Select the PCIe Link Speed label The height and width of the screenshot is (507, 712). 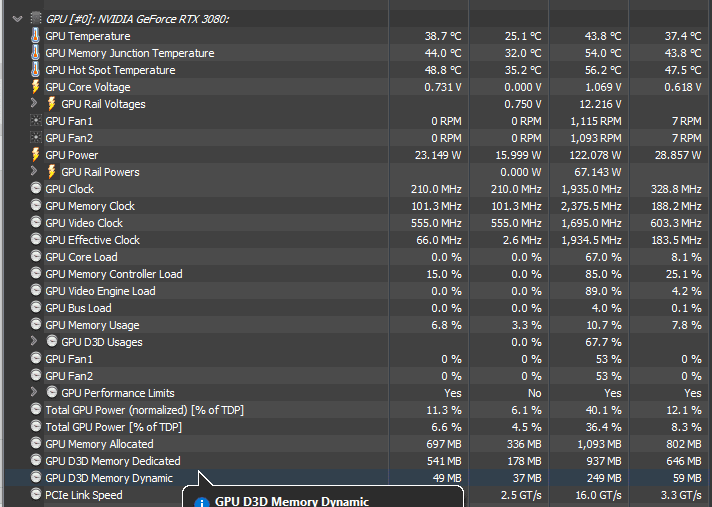tap(84, 495)
